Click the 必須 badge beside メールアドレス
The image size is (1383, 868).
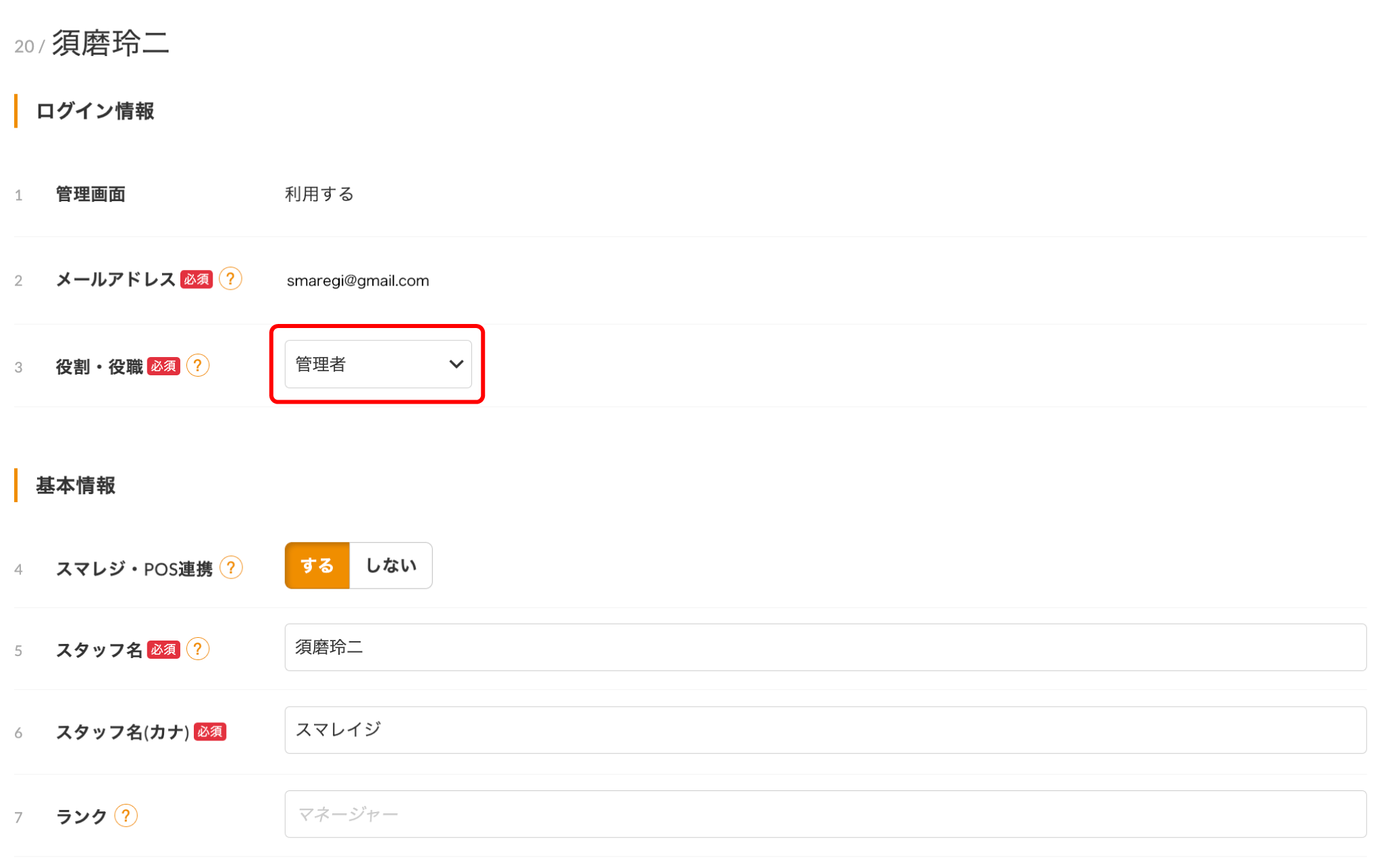click(x=197, y=279)
